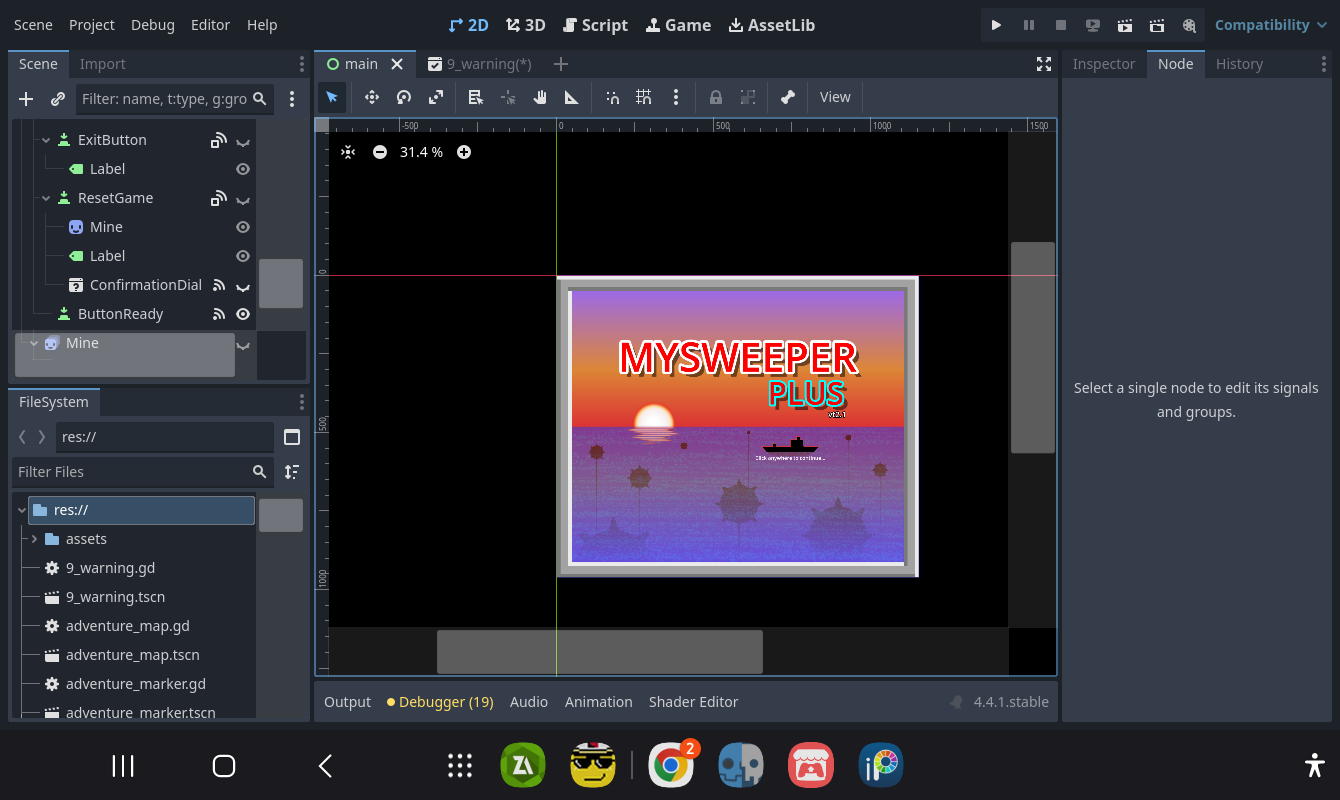Lock the selected node with padlock icon
Screen dimensions: 1340x800
click(716, 97)
